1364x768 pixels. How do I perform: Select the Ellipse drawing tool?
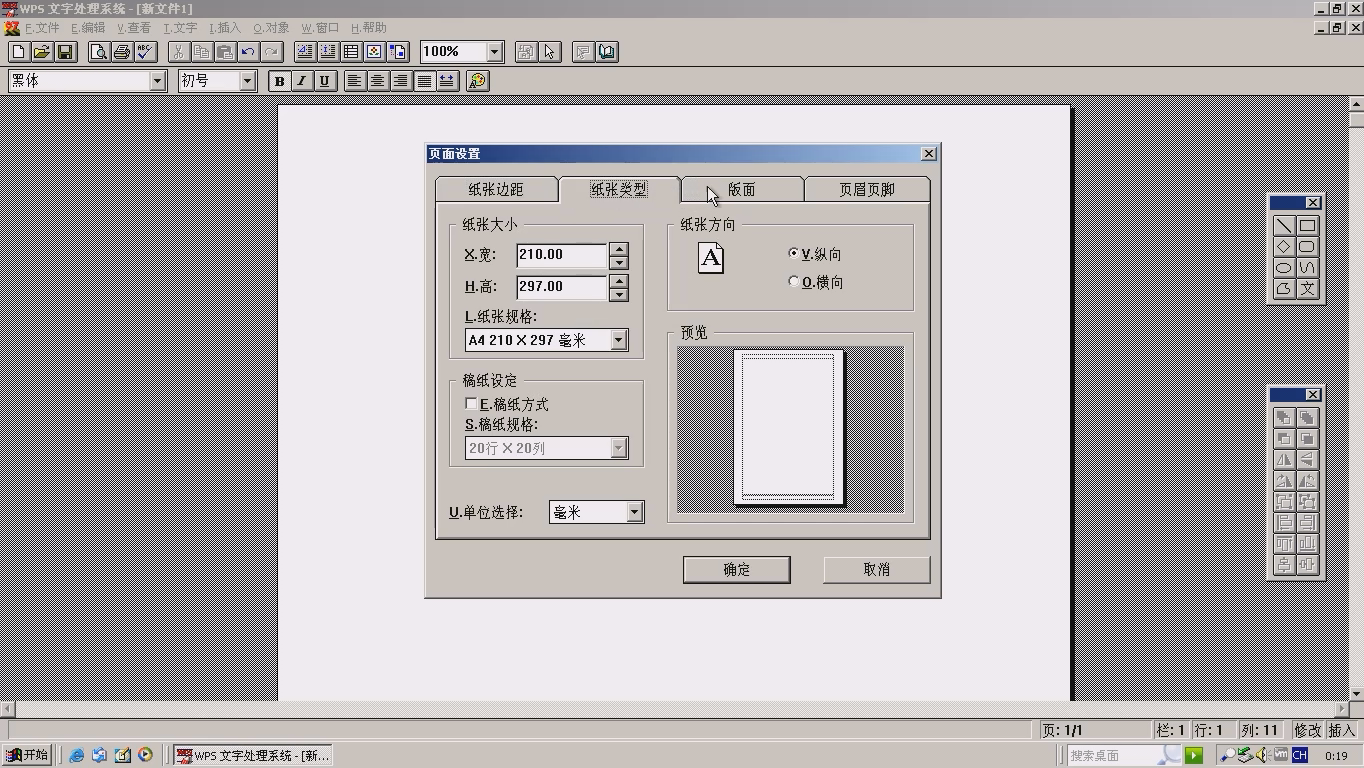point(1284,268)
